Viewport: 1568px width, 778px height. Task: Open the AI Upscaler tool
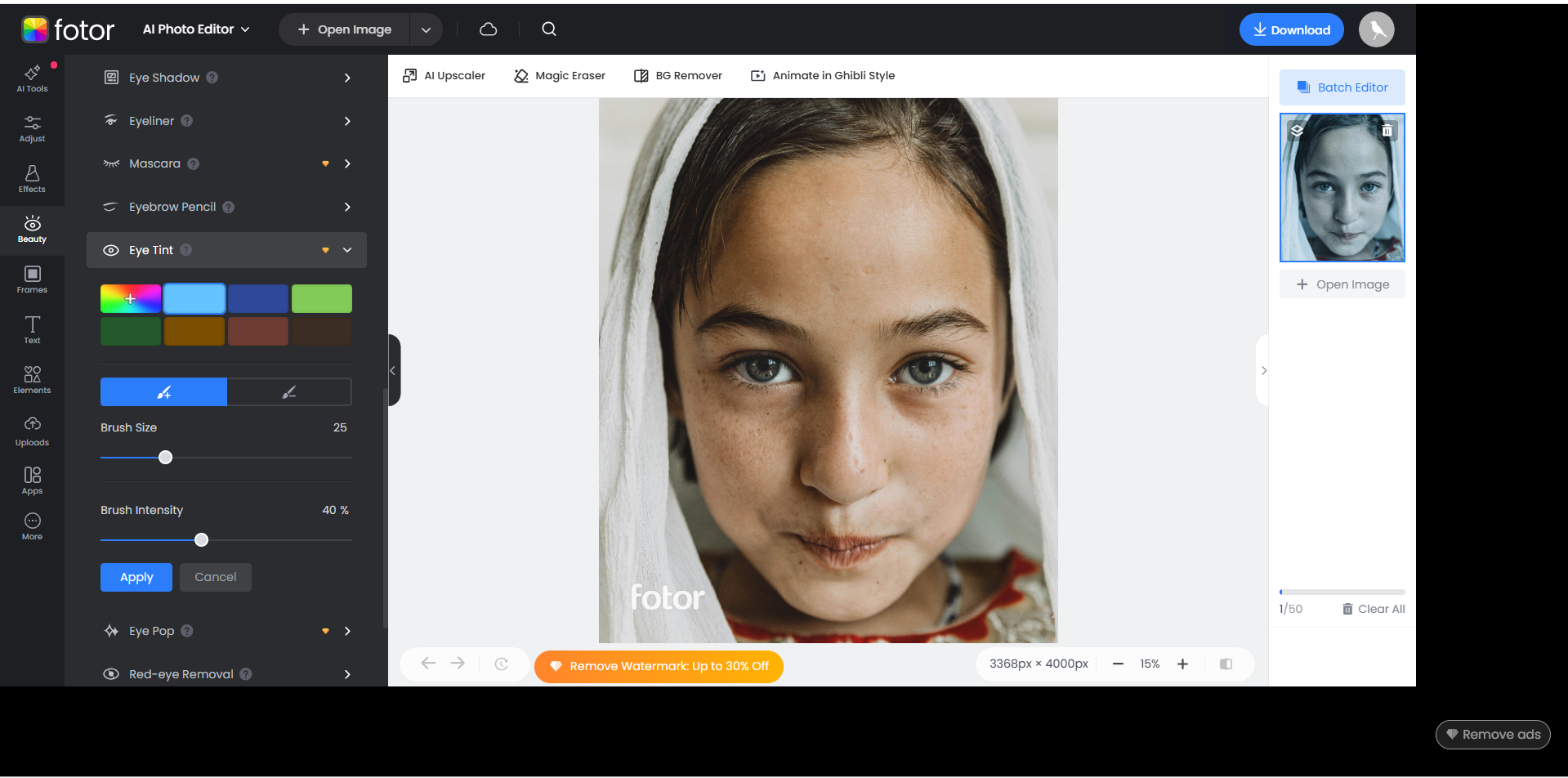pyautogui.click(x=444, y=76)
